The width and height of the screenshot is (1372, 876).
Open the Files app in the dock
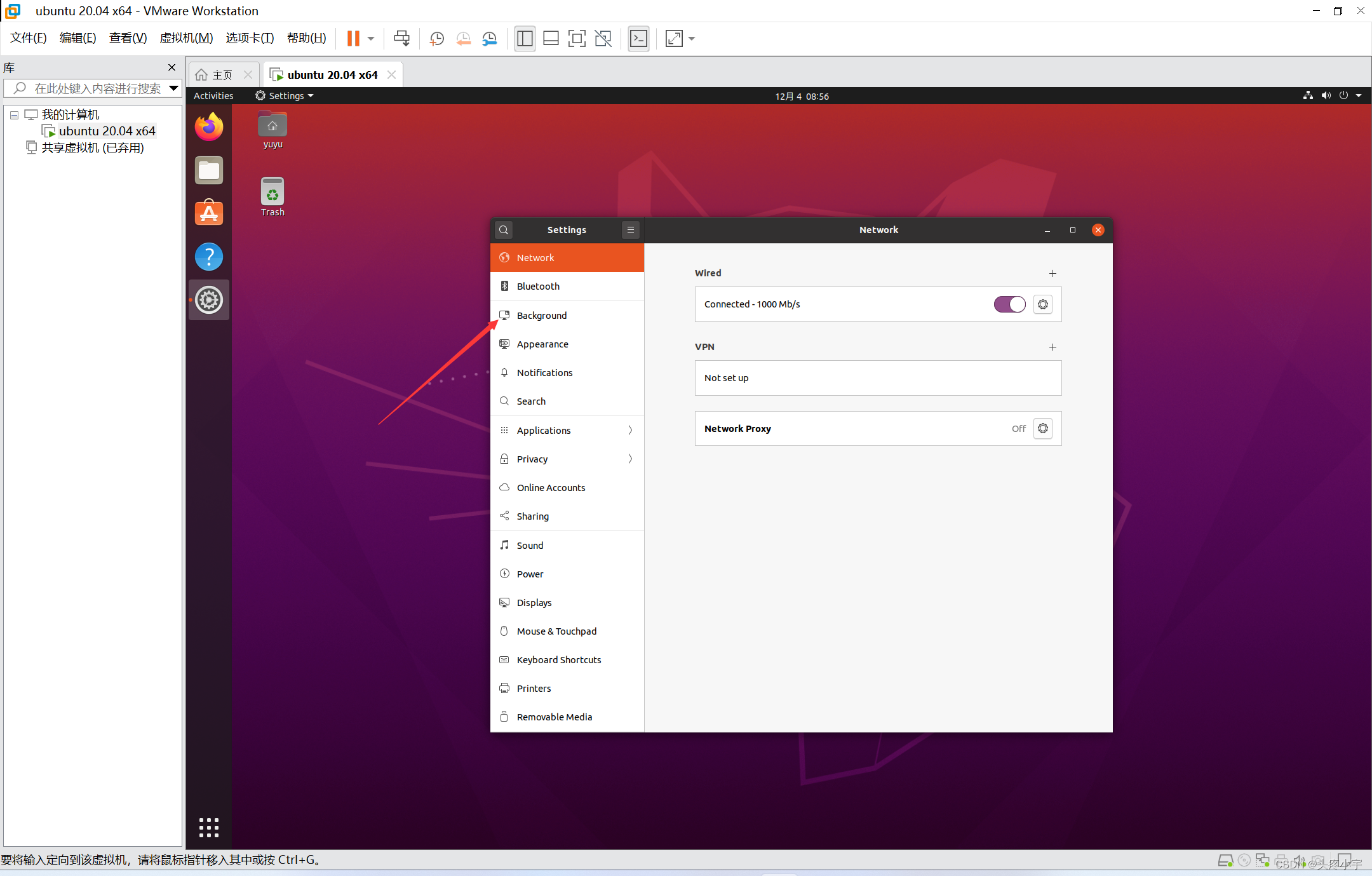tap(209, 170)
